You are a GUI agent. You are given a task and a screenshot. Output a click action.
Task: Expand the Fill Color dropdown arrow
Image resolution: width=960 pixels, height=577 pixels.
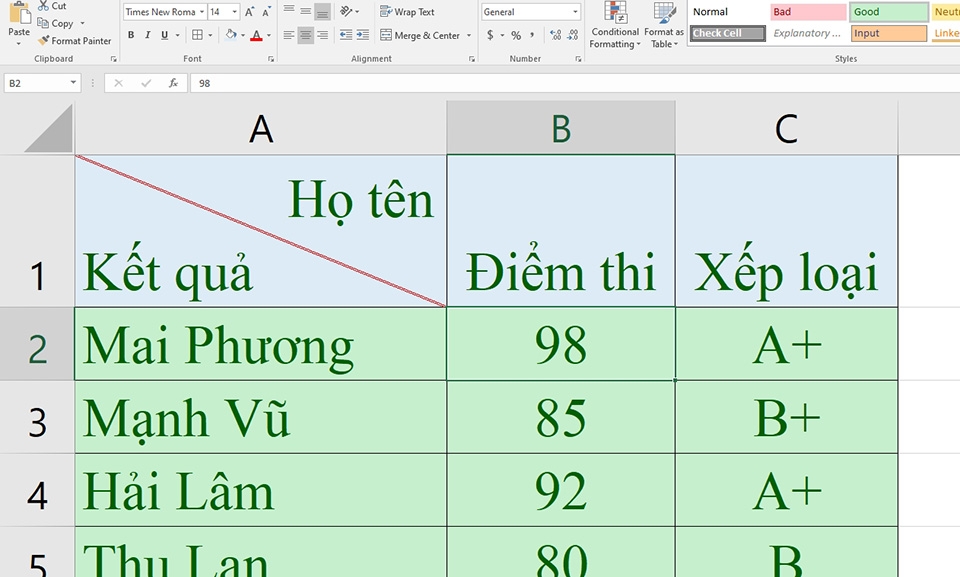242,36
